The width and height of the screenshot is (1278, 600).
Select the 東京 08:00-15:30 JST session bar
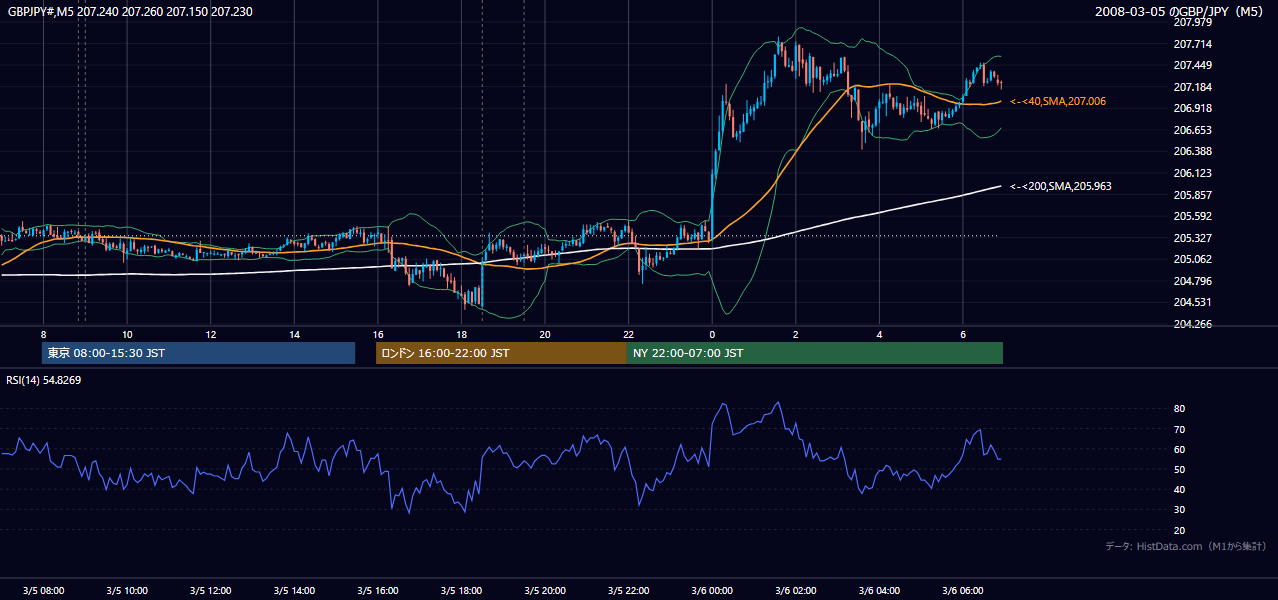198,353
